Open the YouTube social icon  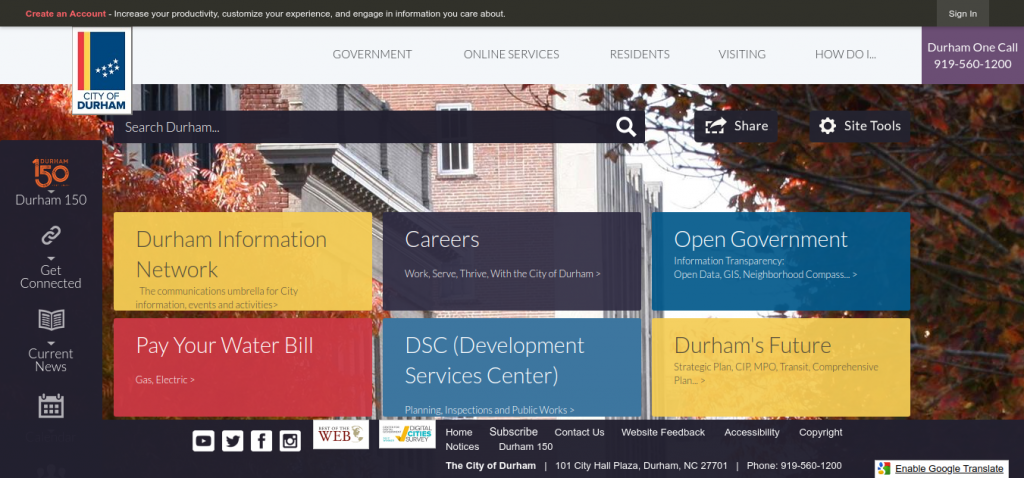[203, 440]
